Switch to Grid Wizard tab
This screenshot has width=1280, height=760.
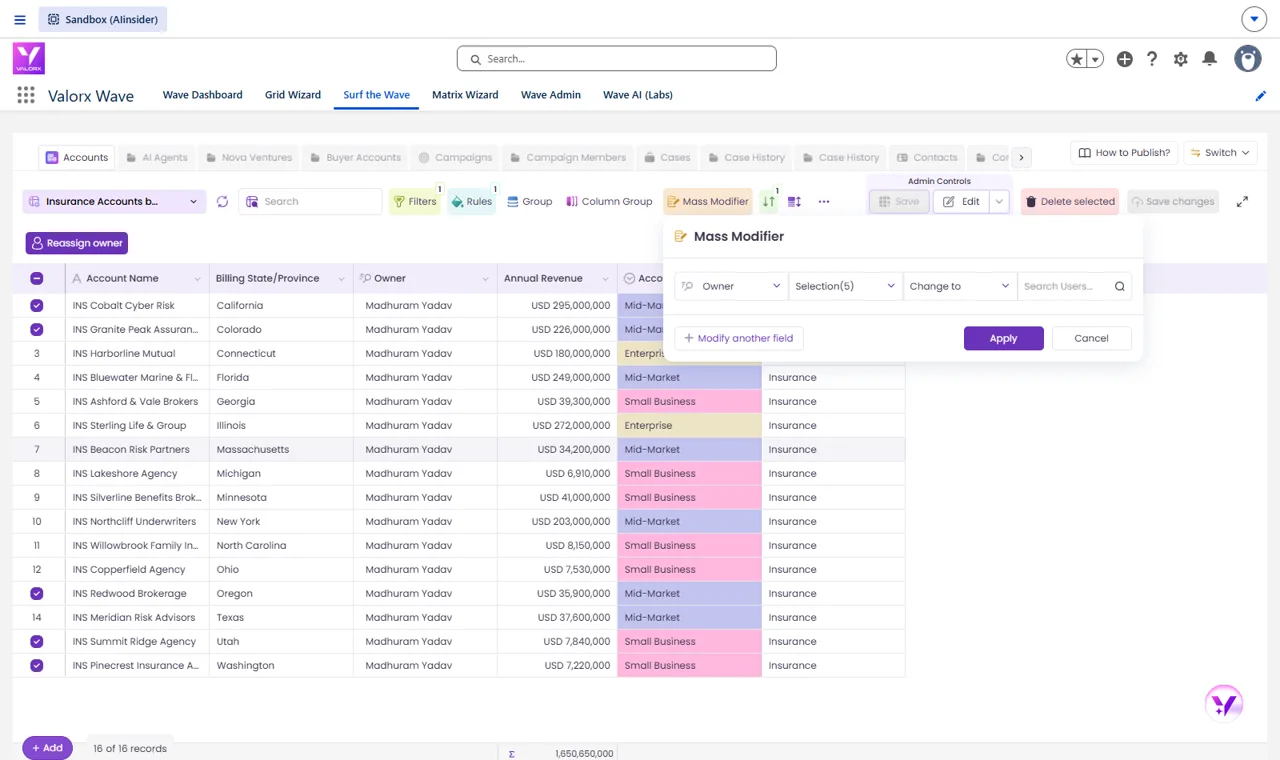pyautogui.click(x=293, y=95)
